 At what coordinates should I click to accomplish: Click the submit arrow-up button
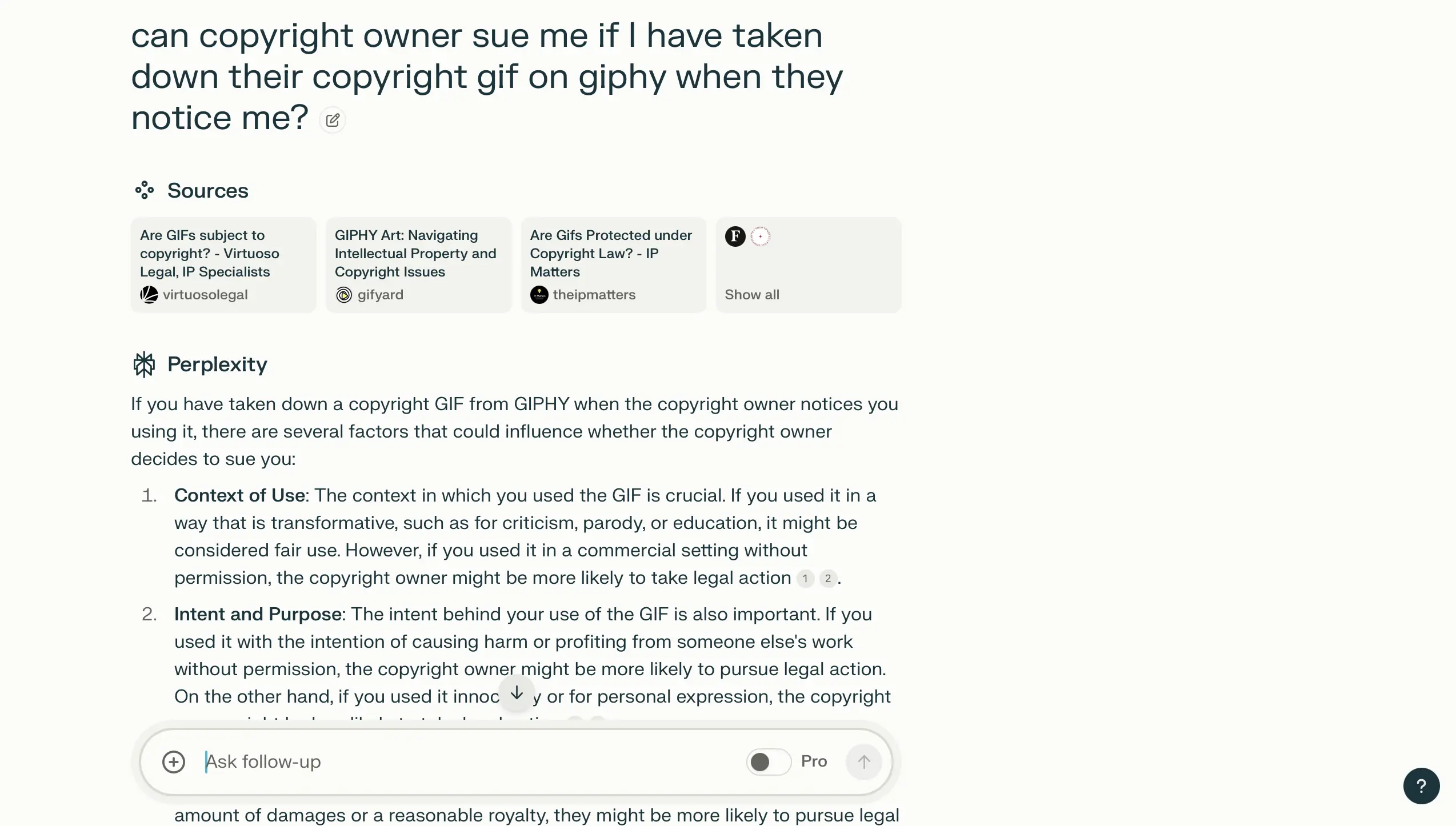tap(864, 761)
